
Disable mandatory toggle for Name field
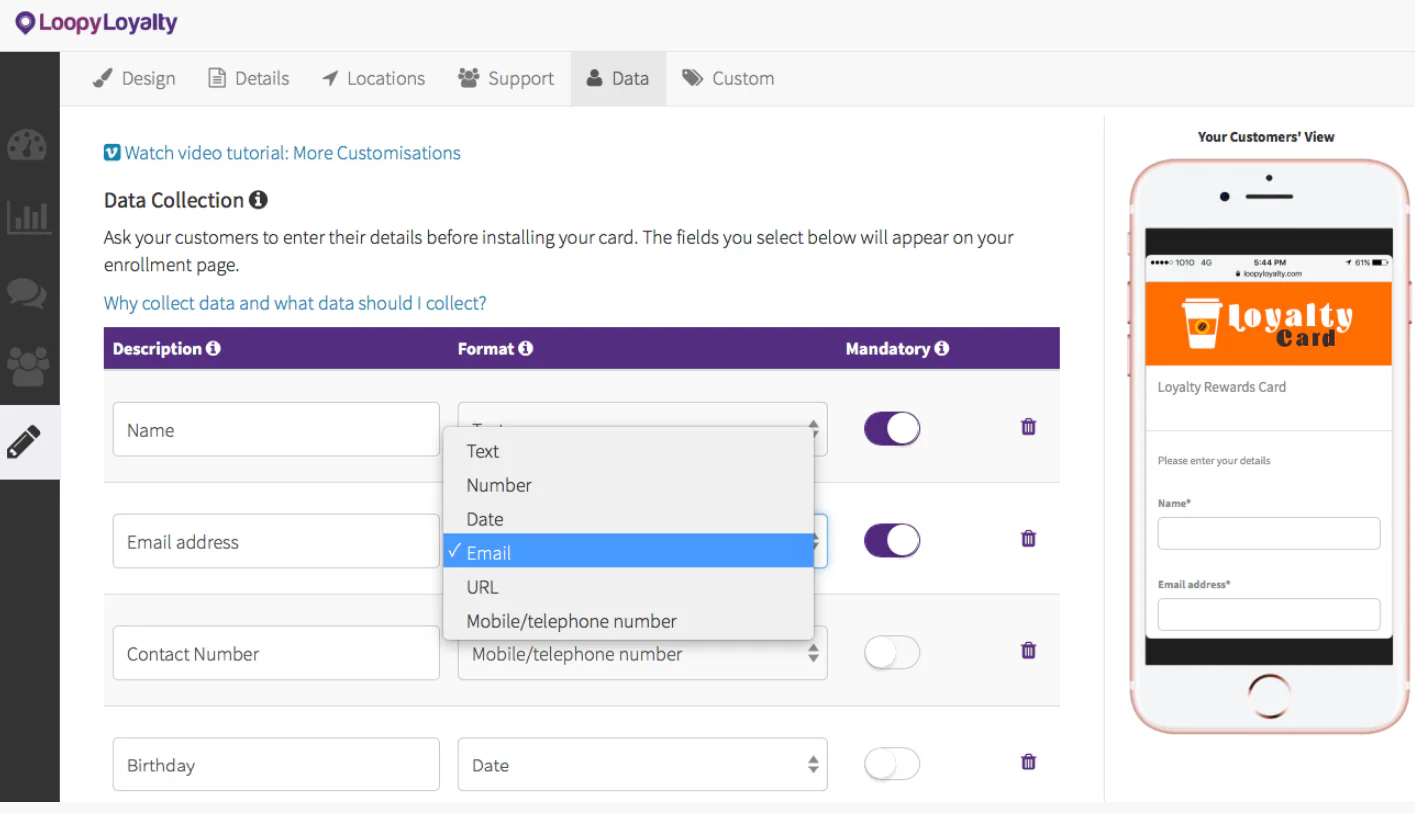[892, 429]
